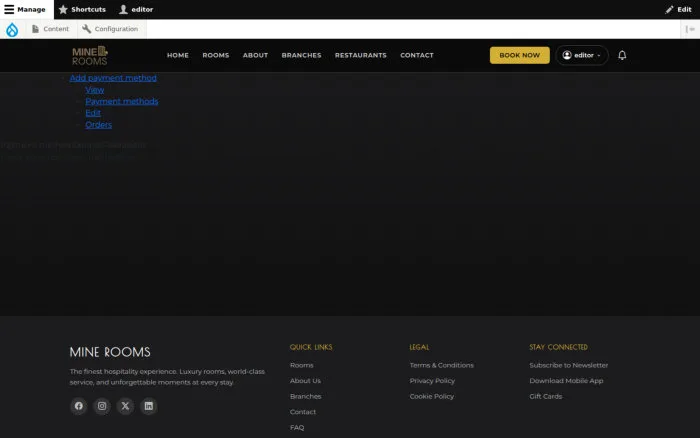Screen dimensions: 700x438
Task: Open the editor user toolbar item
Action: (136, 9)
